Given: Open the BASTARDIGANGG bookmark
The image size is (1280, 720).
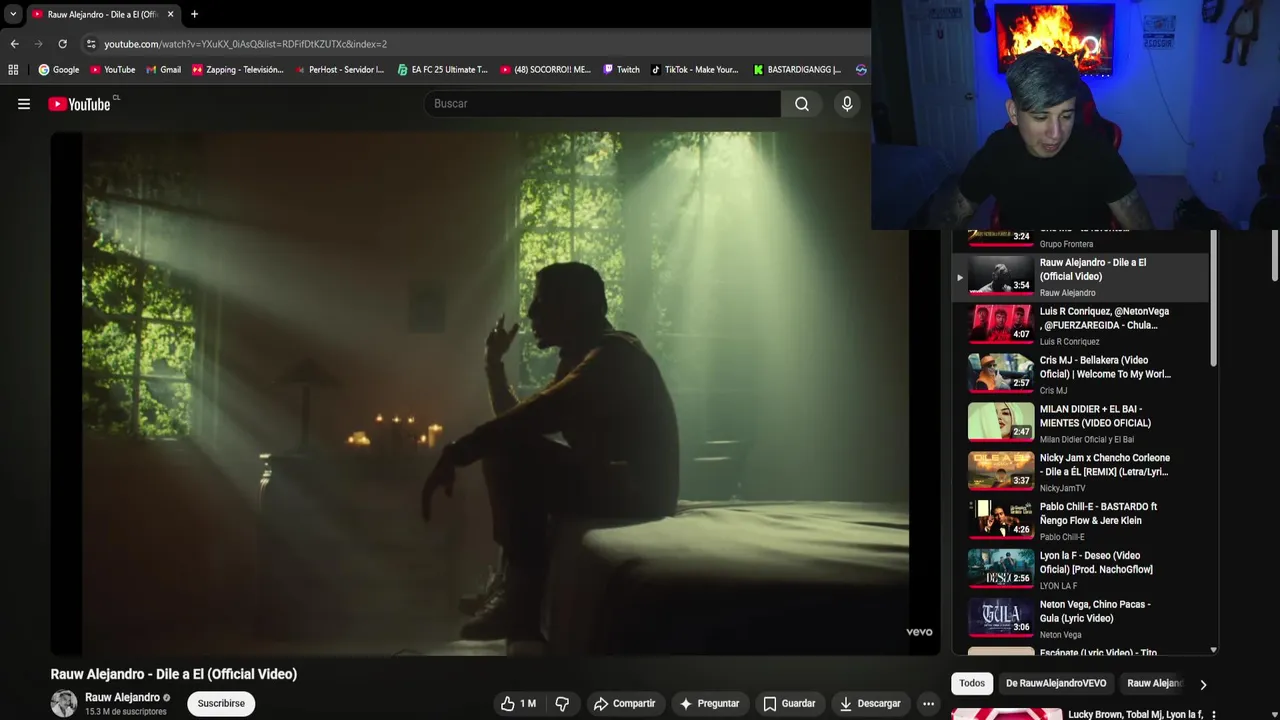Looking at the screenshot, I should coord(797,70).
